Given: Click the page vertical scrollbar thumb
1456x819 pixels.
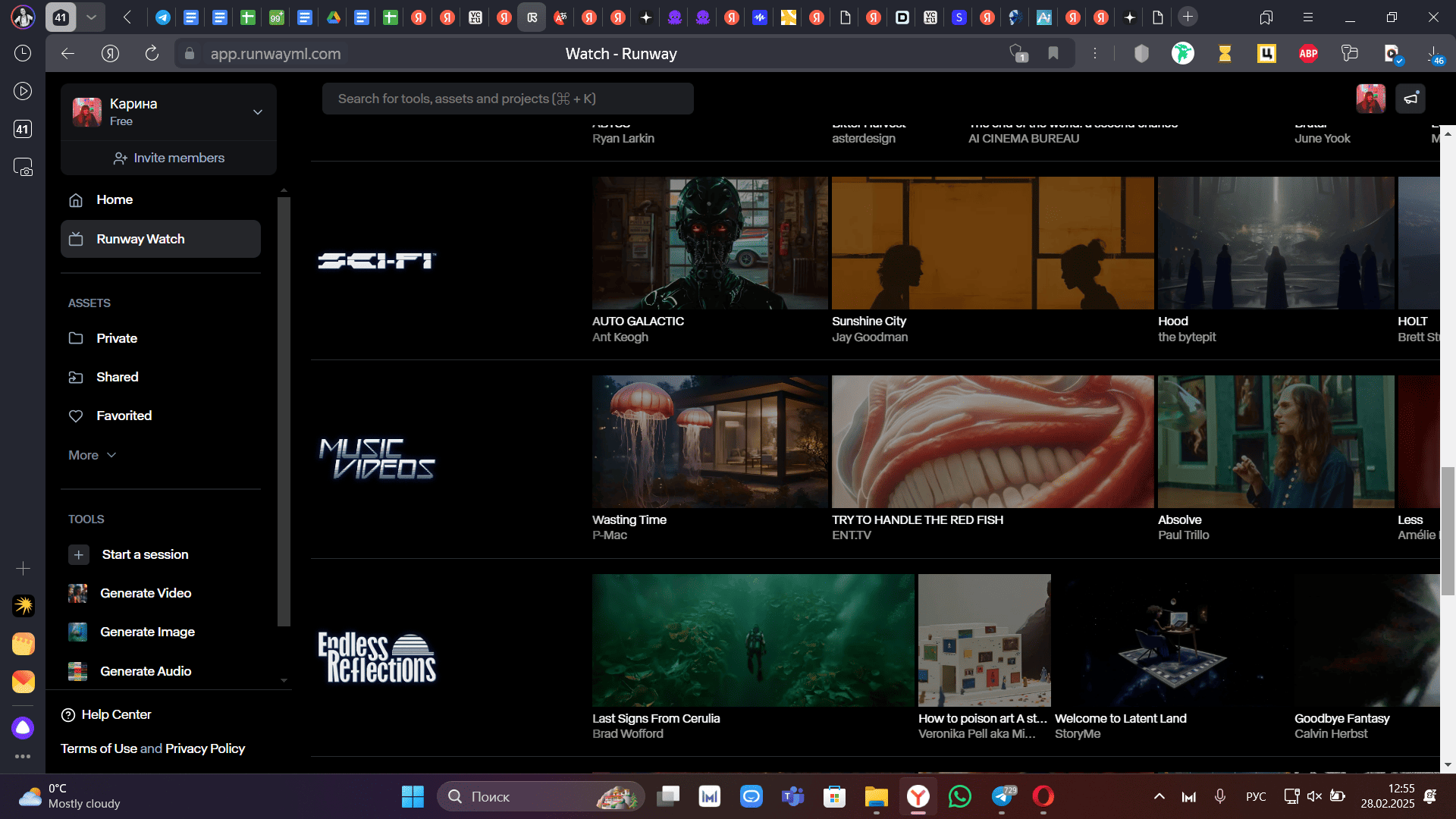Looking at the screenshot, I should [1448, 531].
